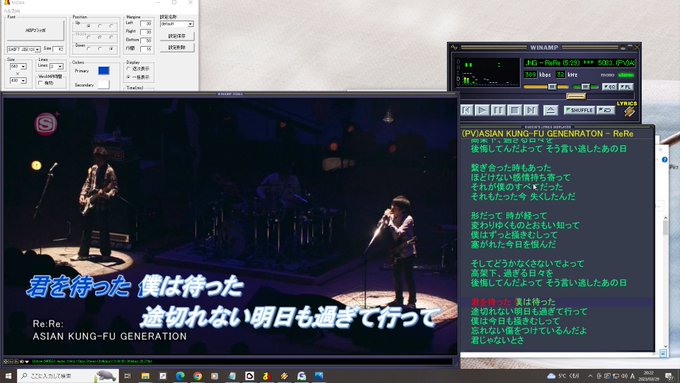Open notification center icon
The image size is (680, 383).
point(670,376)
